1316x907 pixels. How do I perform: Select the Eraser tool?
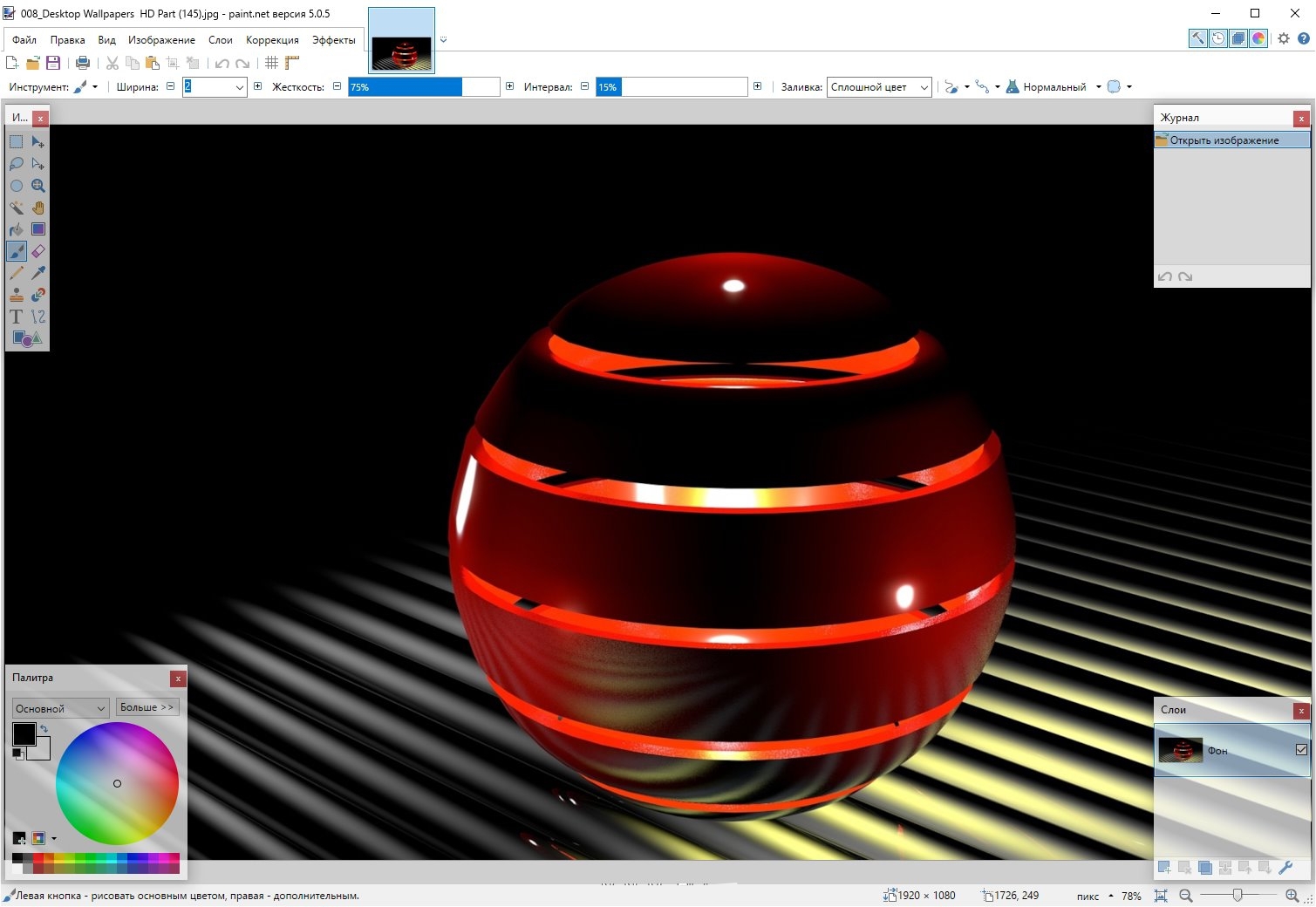click(38, 251)
